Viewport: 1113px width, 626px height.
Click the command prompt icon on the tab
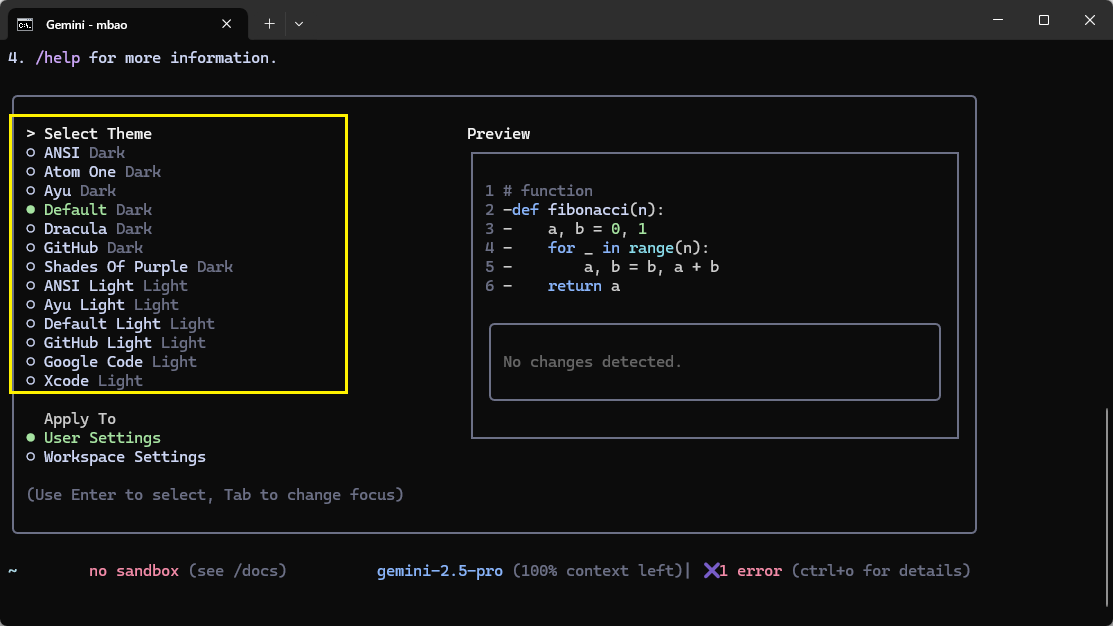click(23, 22)
